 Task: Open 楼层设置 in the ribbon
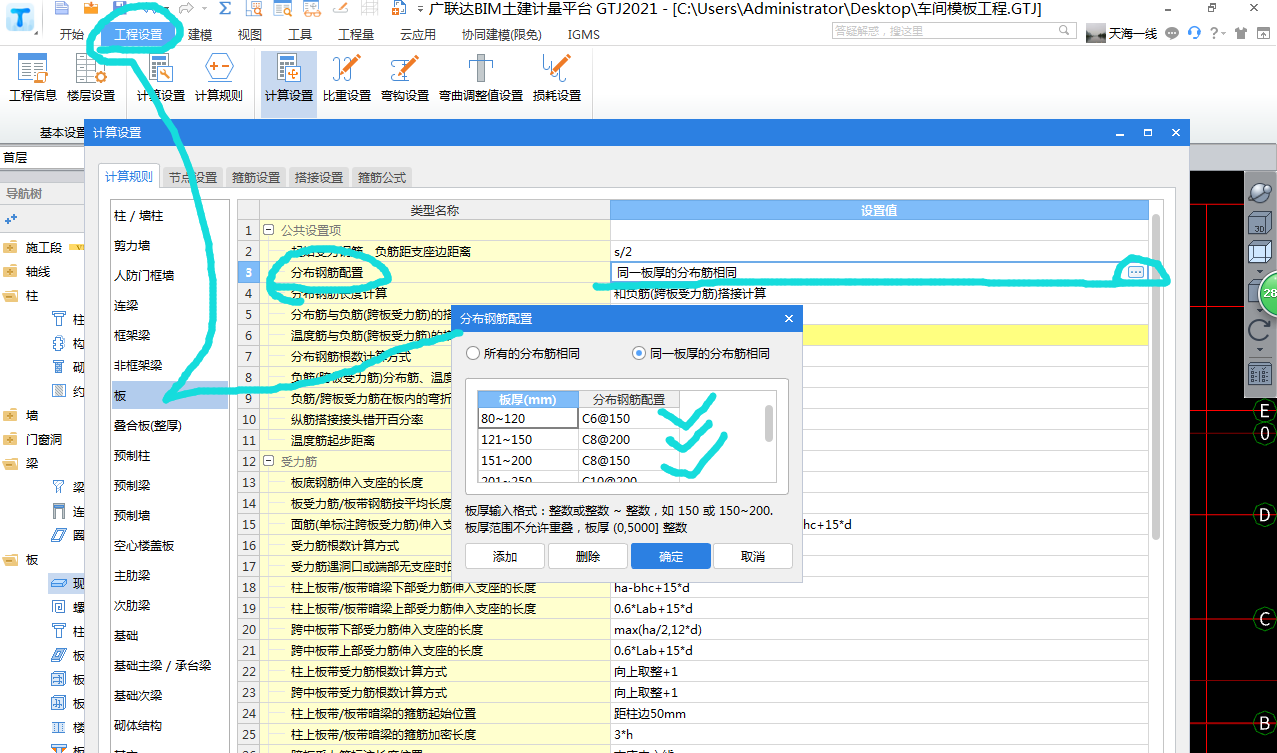(91, 79)
